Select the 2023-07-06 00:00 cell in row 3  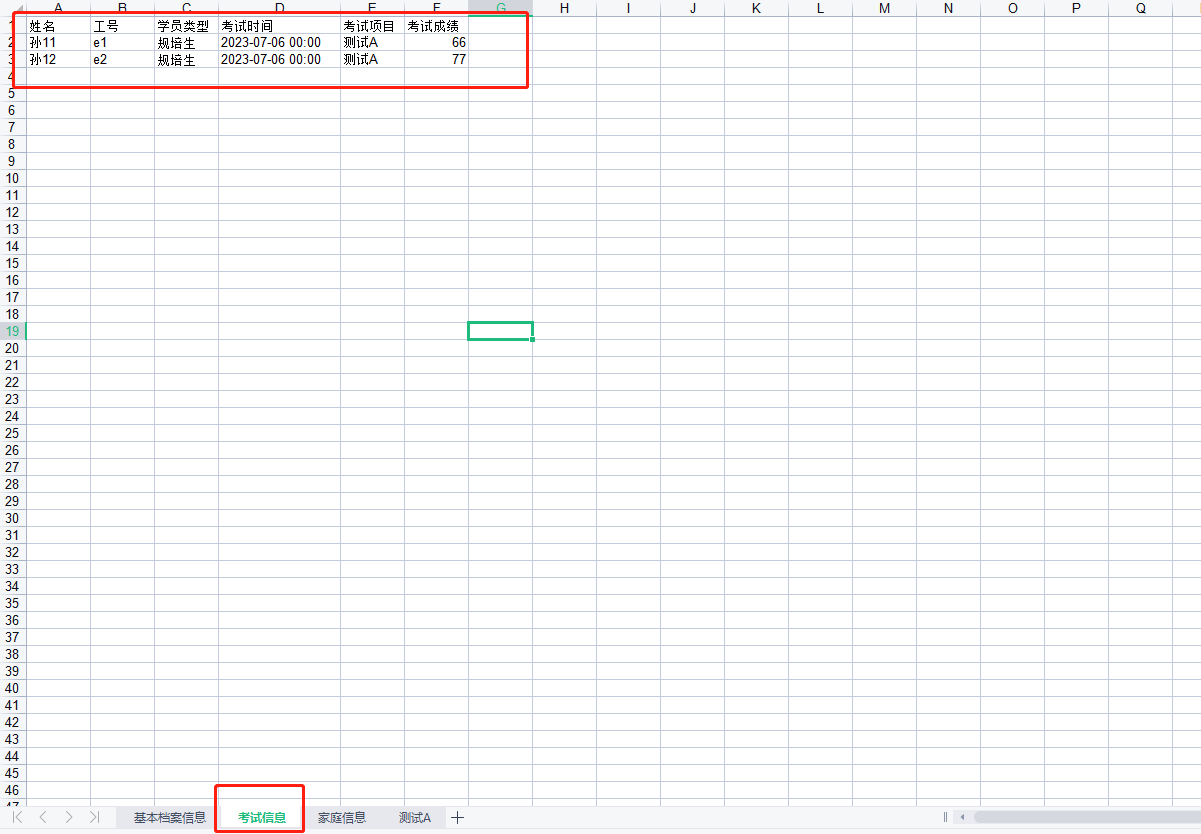pos(279,60)
